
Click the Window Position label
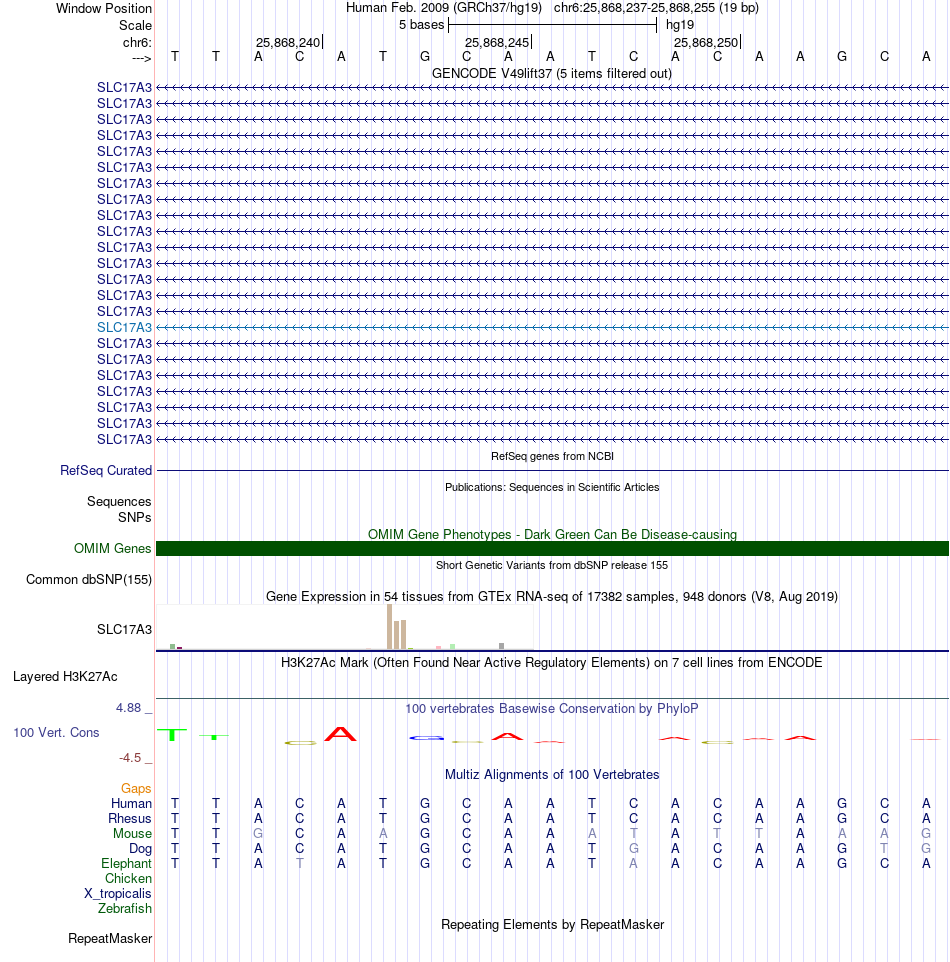104,9
